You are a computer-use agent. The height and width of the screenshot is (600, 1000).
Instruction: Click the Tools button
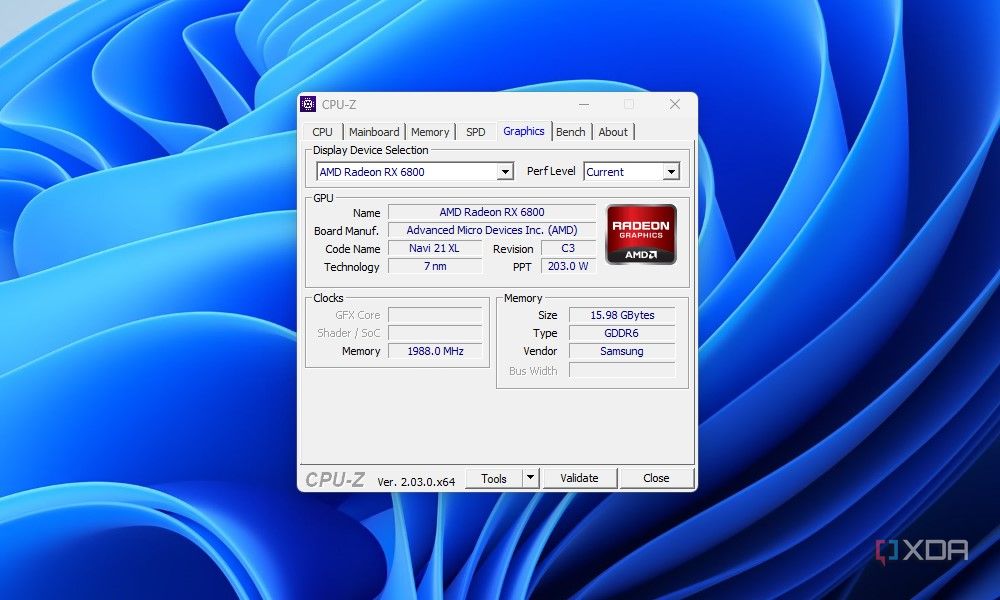(x=494, y=478)
